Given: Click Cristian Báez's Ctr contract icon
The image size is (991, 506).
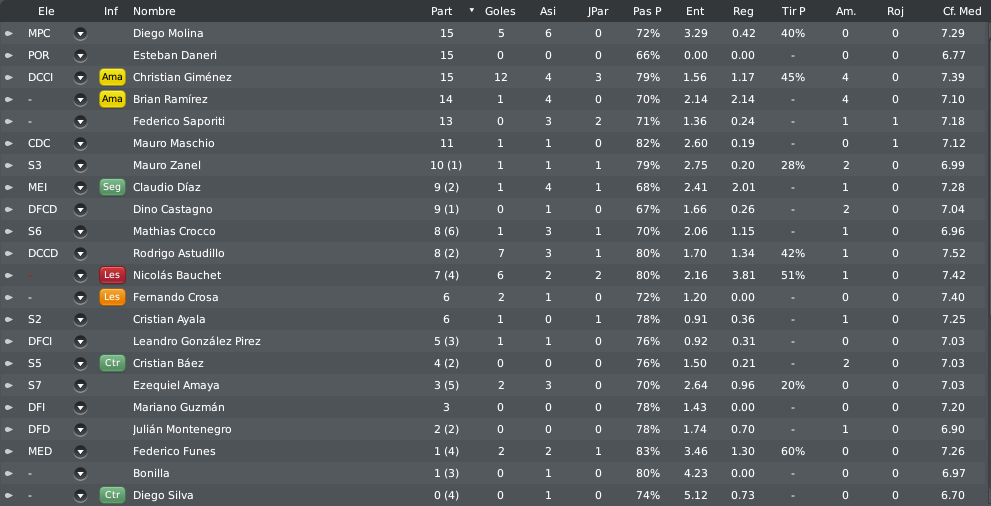Looking at the screenshot, I should click(112, 363).
